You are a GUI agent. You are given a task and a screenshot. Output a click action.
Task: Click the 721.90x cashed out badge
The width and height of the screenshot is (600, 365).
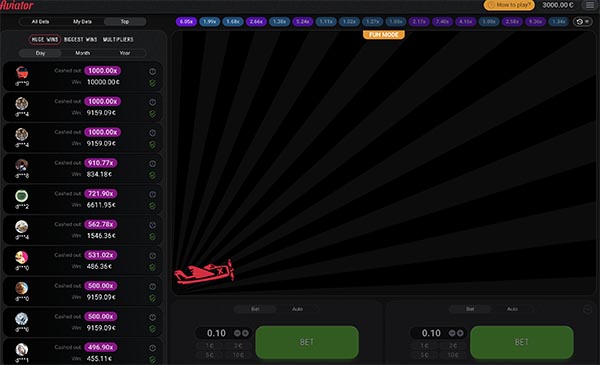point(101,194)
